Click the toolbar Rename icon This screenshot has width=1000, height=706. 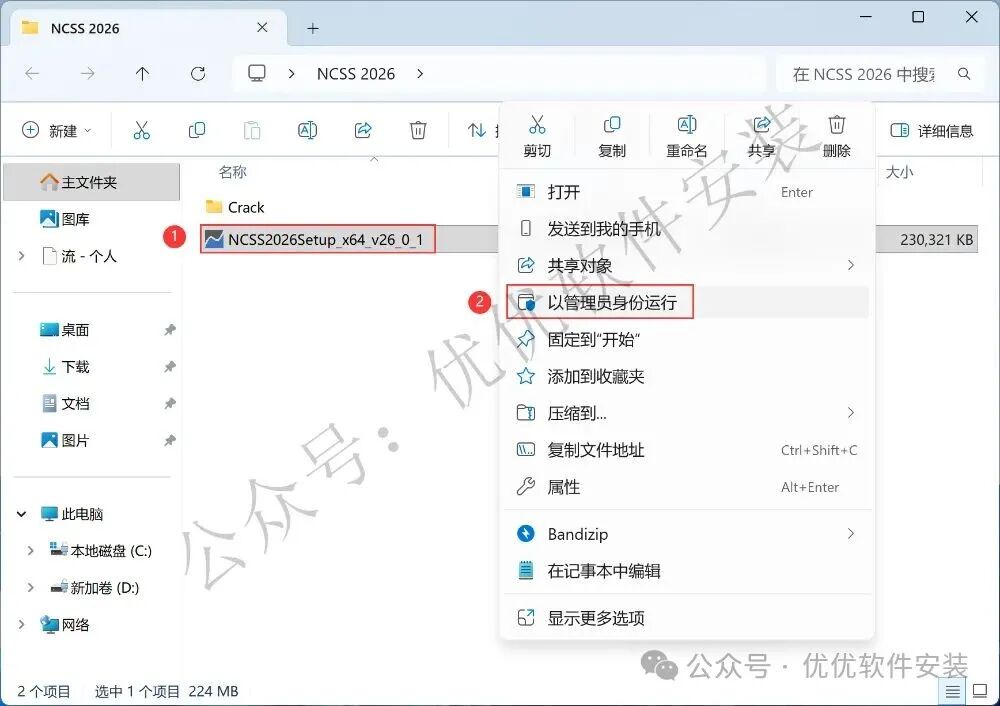(307, 130)
